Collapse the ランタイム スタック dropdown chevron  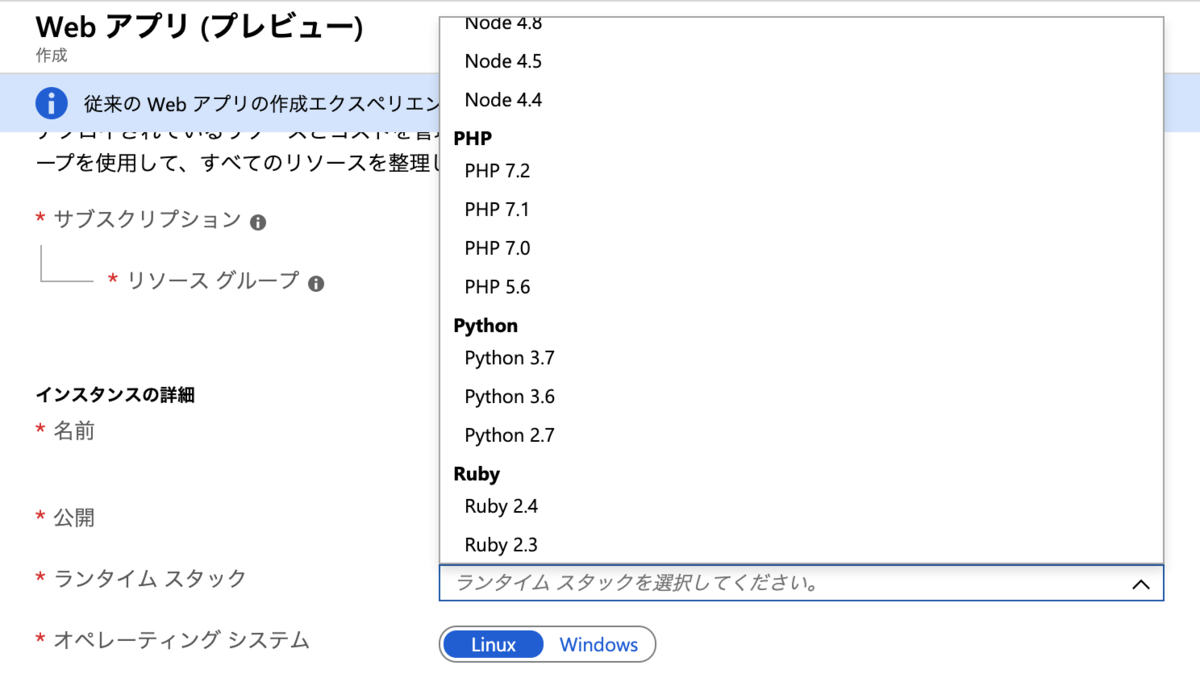(1140, 584)
